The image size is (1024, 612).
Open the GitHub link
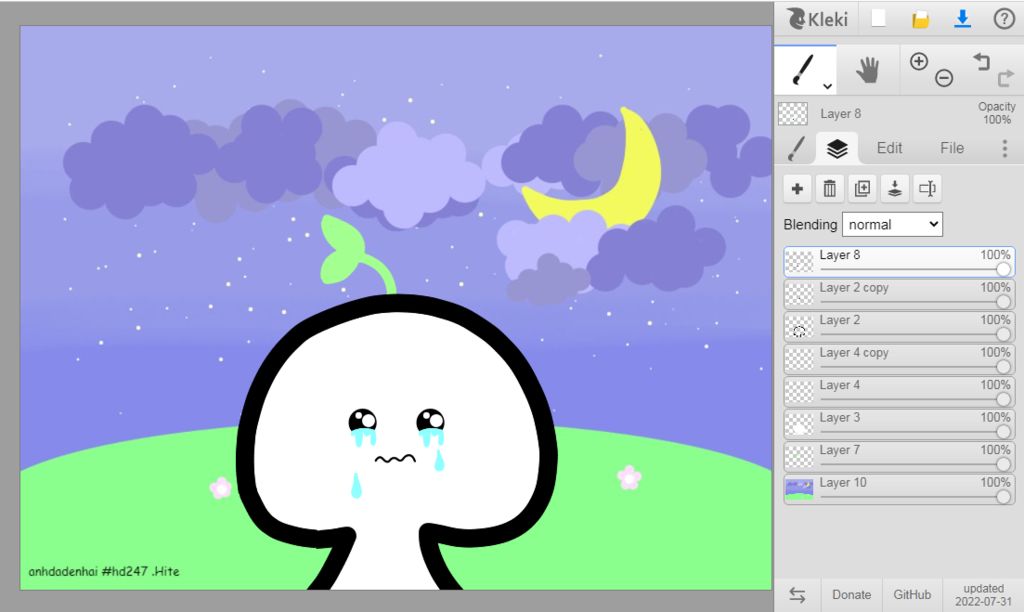[x=912, y=594]
